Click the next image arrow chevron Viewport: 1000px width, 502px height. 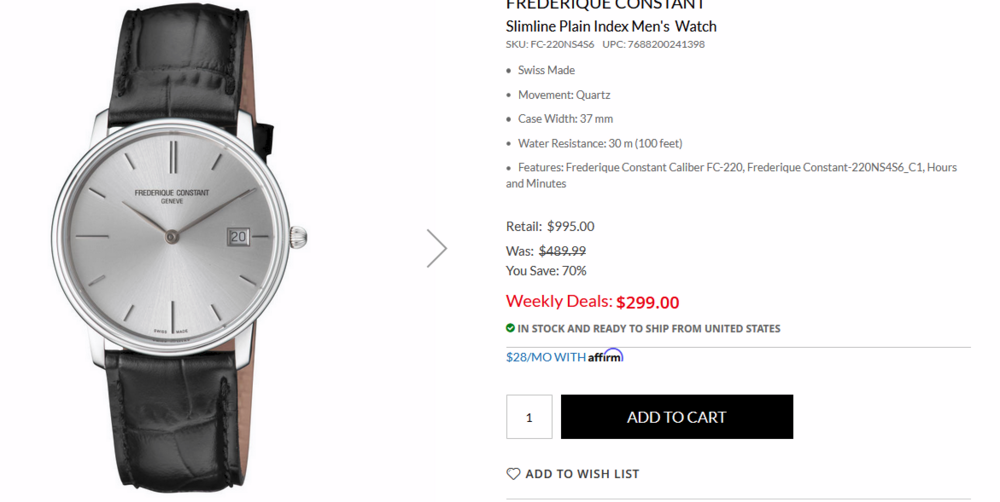[x=436, y=248]
